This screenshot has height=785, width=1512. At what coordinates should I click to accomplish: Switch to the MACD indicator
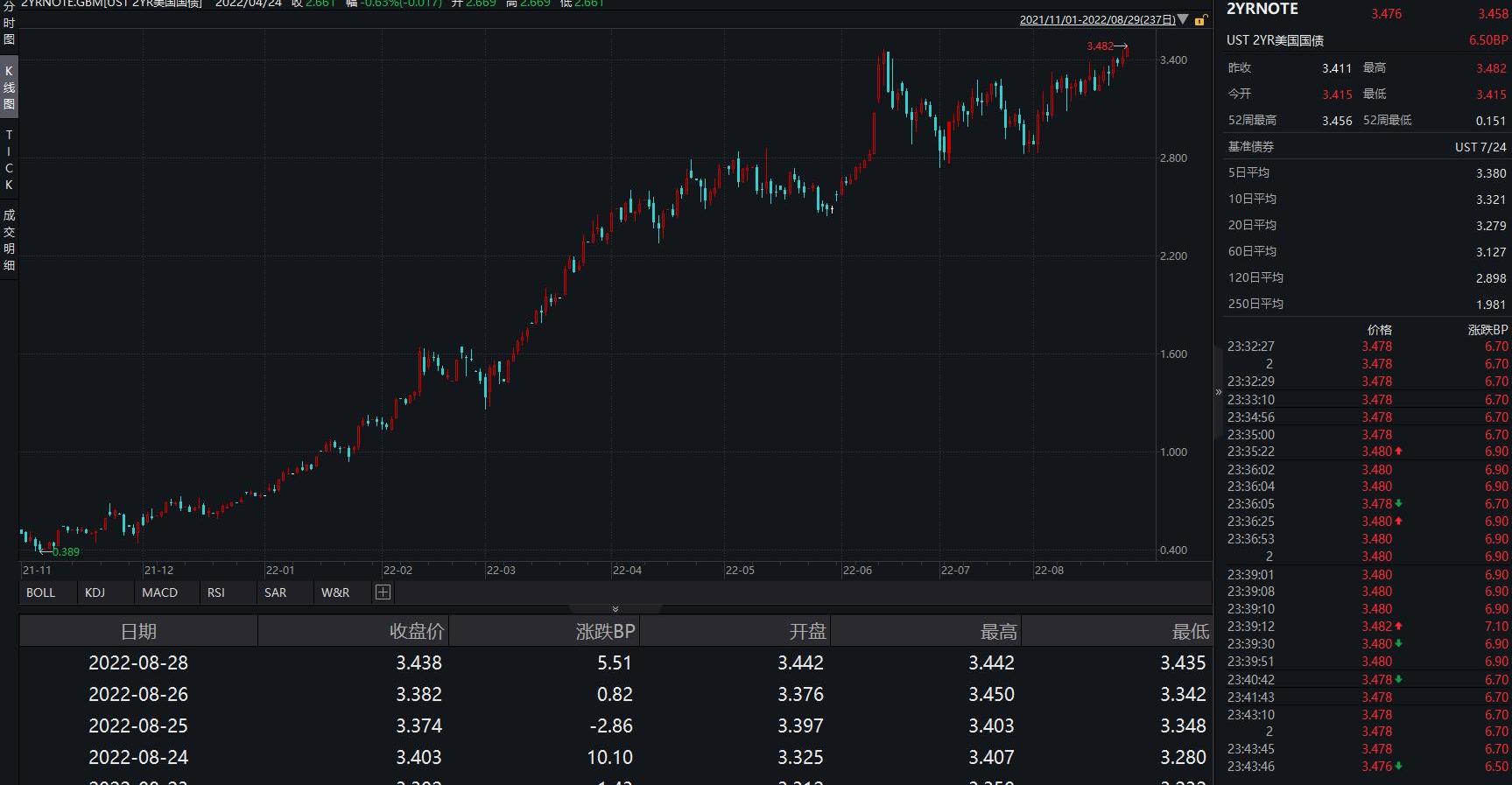pos(159,592)
